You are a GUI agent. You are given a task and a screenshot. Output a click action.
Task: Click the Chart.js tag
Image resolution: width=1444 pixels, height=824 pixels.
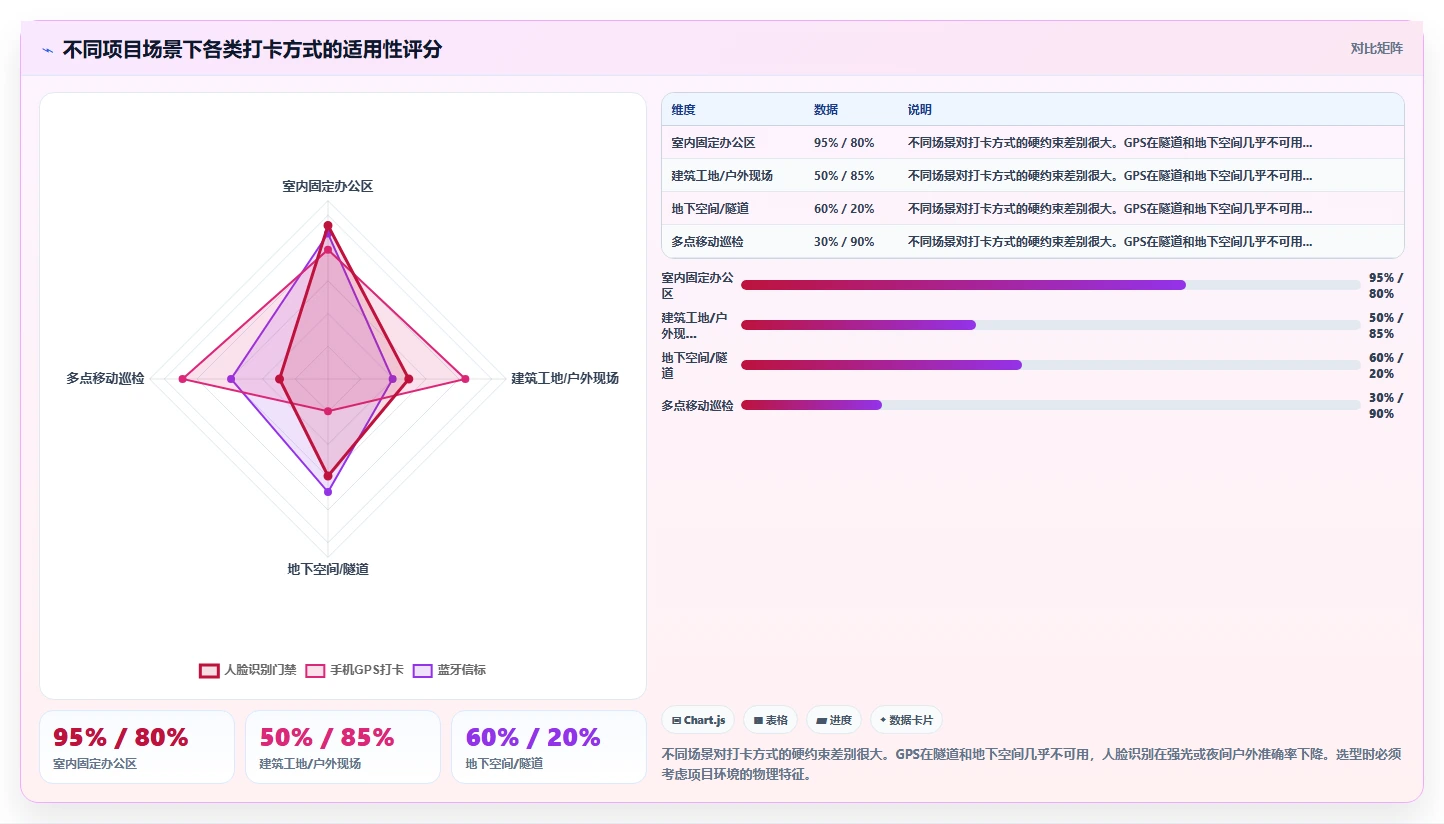pyautogui.click(x=698, y=720)
